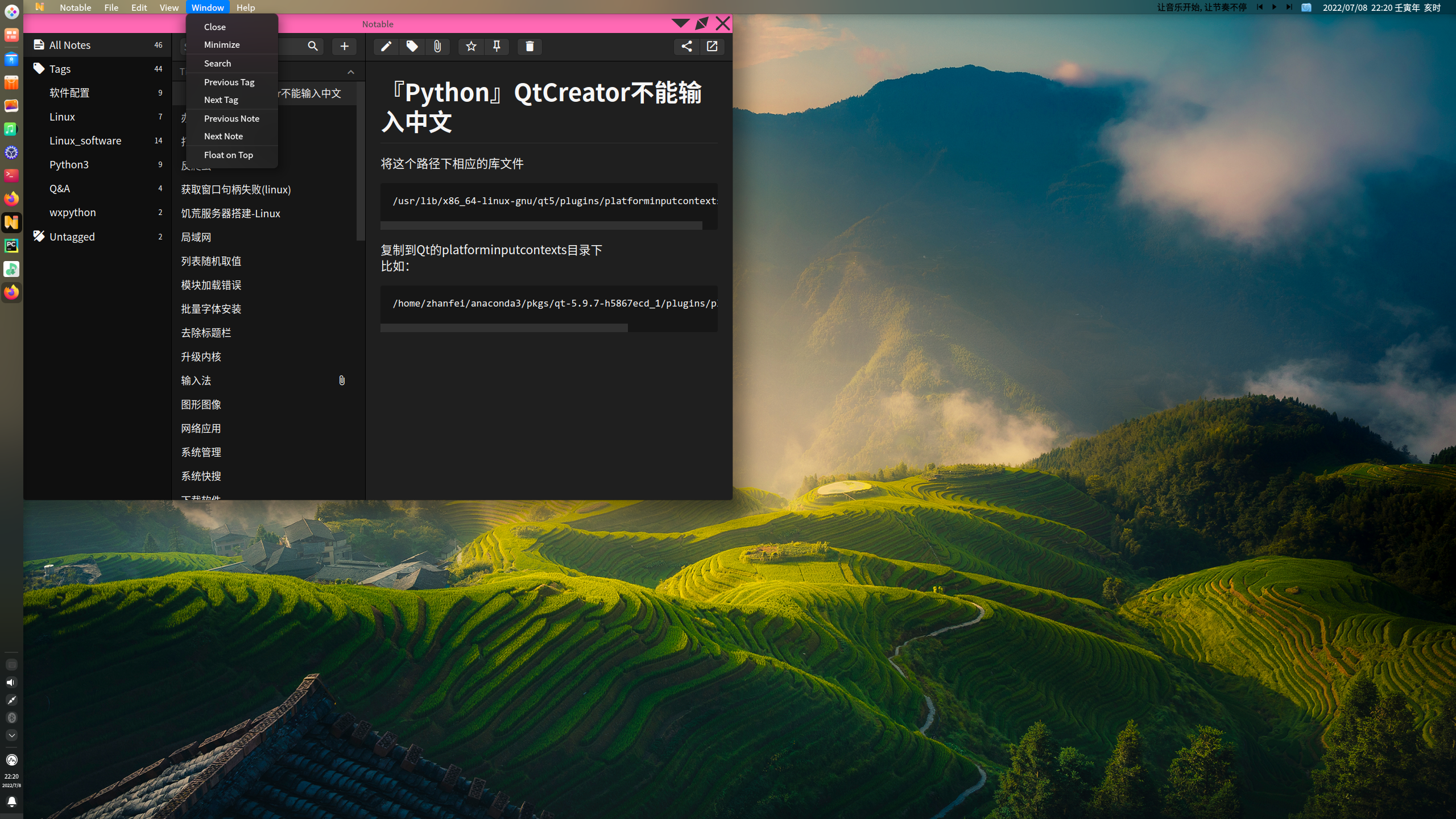Toggle Float on Top menu option

point(229,155)
